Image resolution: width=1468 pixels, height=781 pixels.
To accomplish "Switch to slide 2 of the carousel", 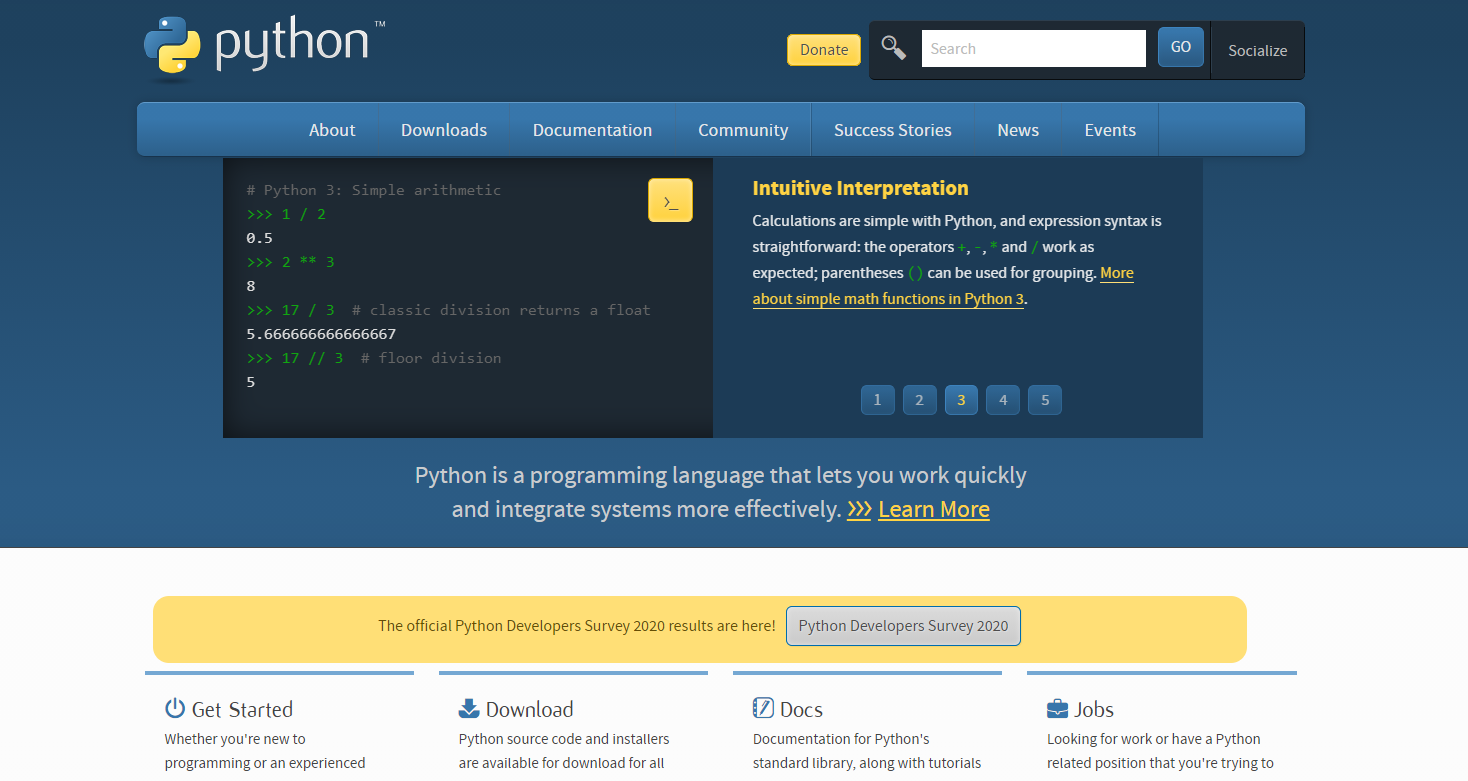I will click(x=919, y=400).
